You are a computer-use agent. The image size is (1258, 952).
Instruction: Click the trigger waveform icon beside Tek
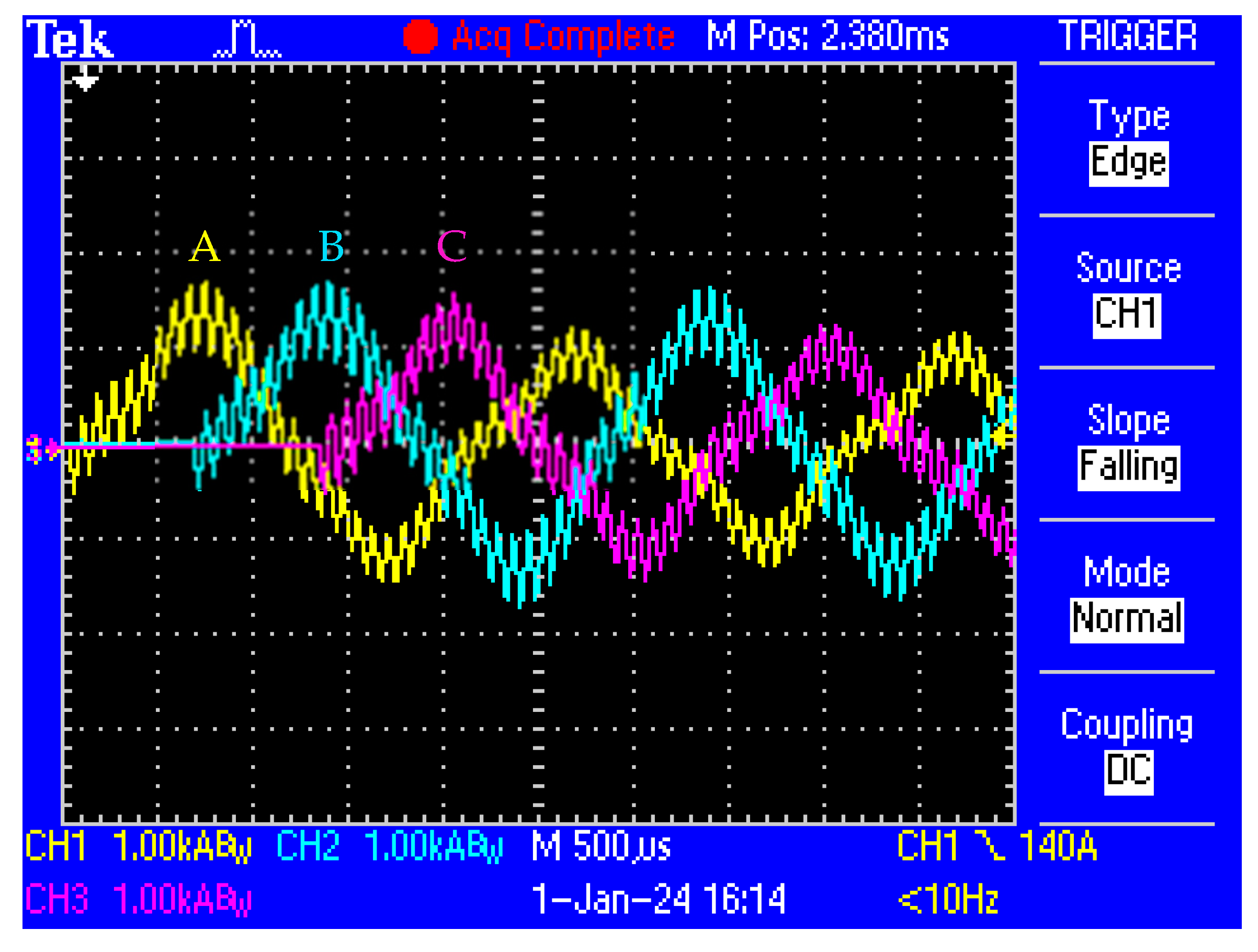pos(247,39)
